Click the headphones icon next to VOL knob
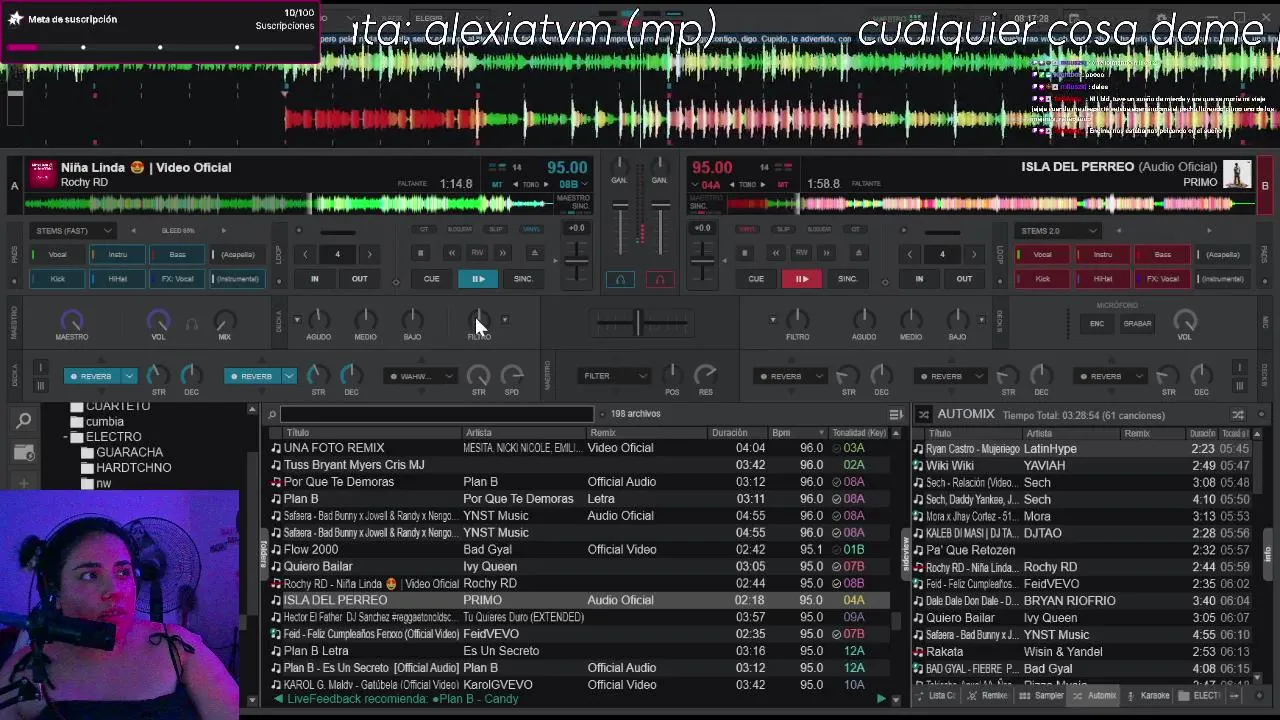 click(x=192, y=324)
